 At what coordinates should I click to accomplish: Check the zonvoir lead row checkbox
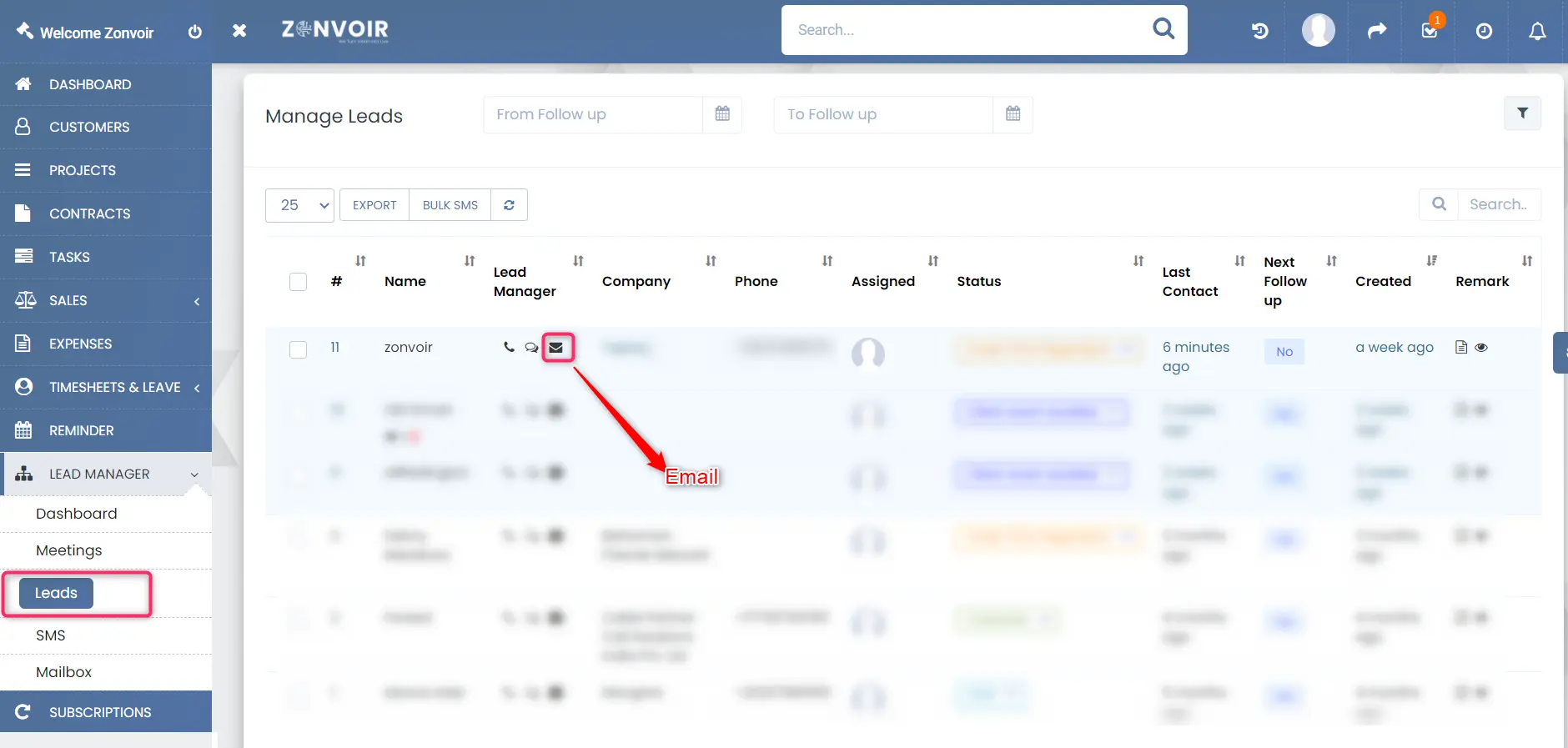click(x=298, y=349)
